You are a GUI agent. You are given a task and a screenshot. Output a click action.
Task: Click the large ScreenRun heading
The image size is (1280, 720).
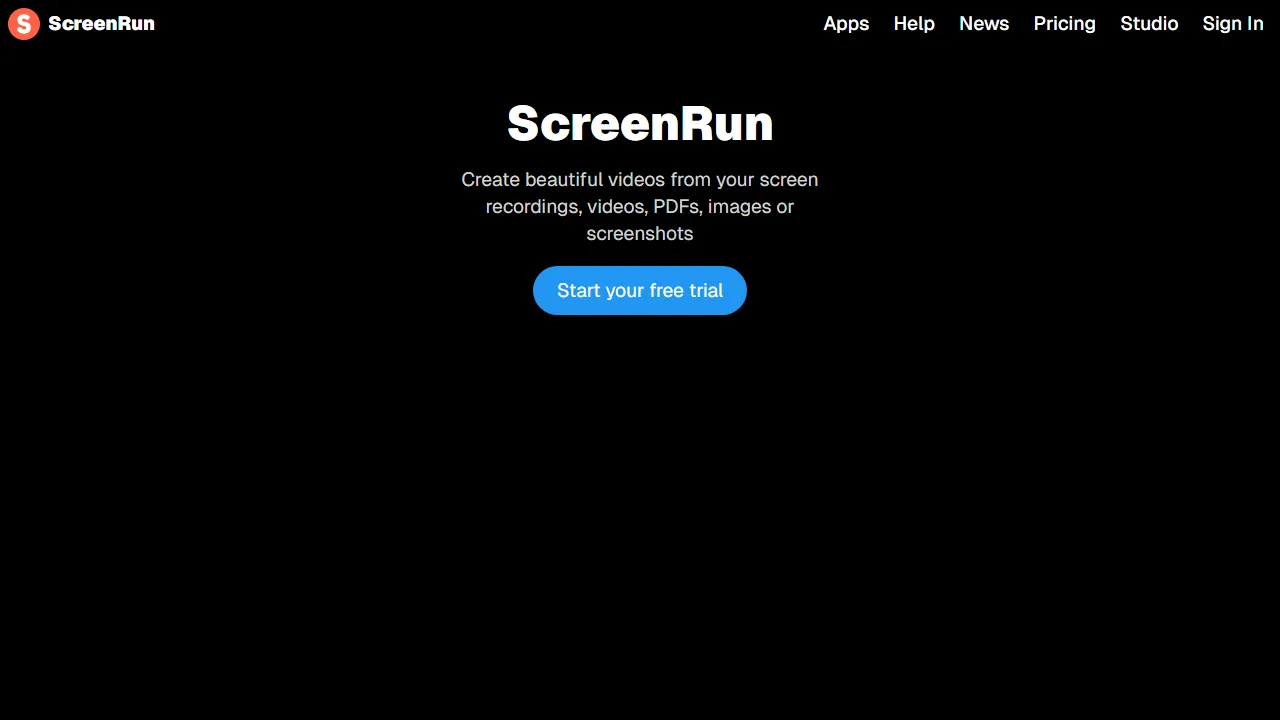(640, 123)
